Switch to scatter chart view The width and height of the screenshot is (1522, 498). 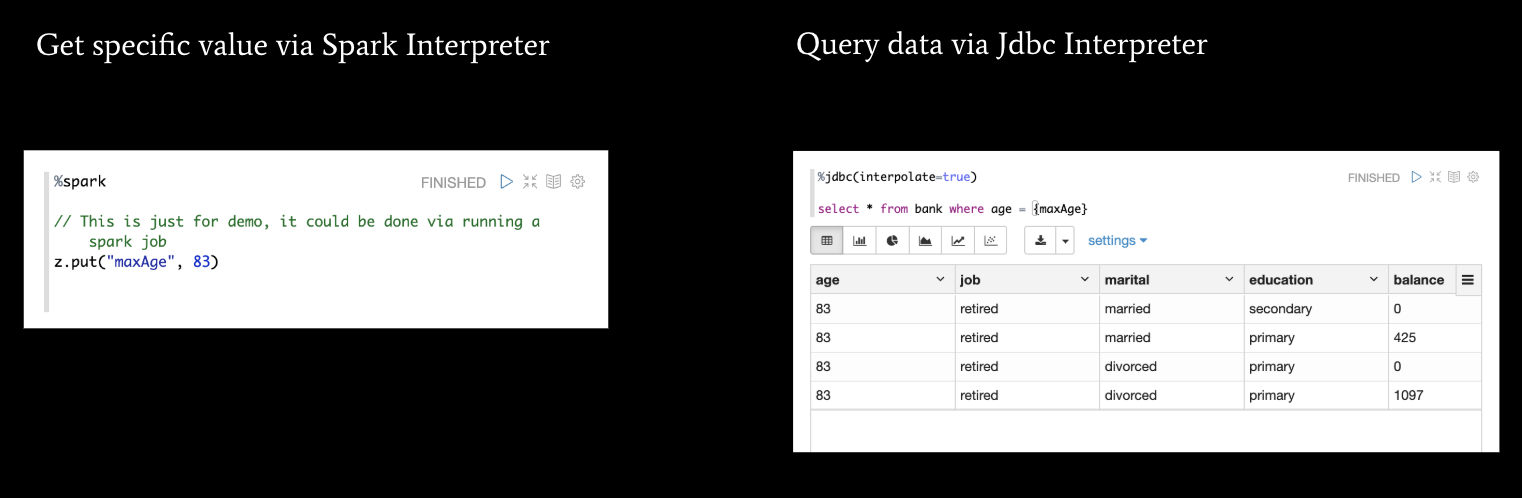(990, 240)
